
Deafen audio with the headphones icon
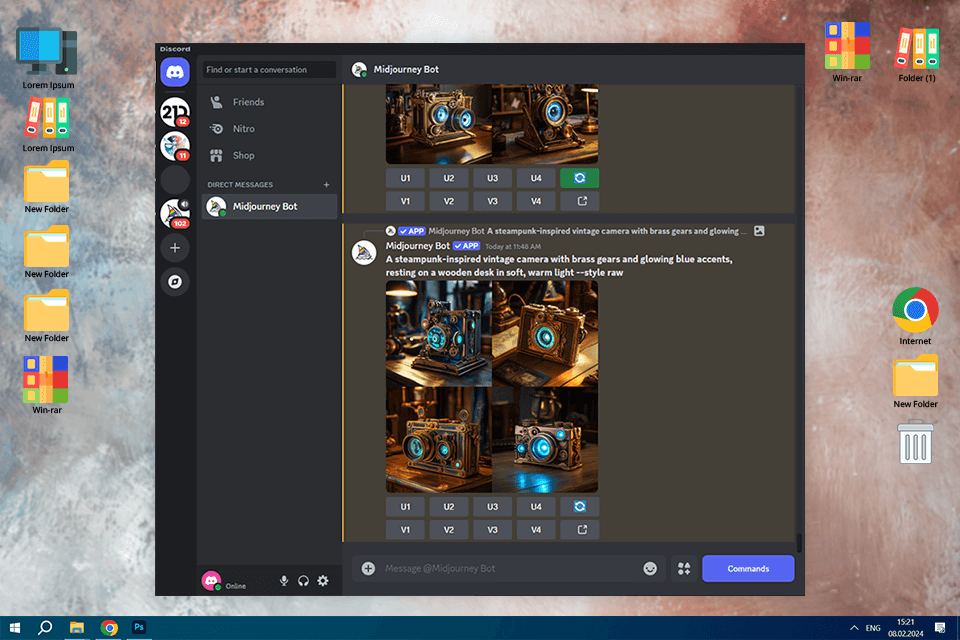pyautogui.click(x=304, y=581)
